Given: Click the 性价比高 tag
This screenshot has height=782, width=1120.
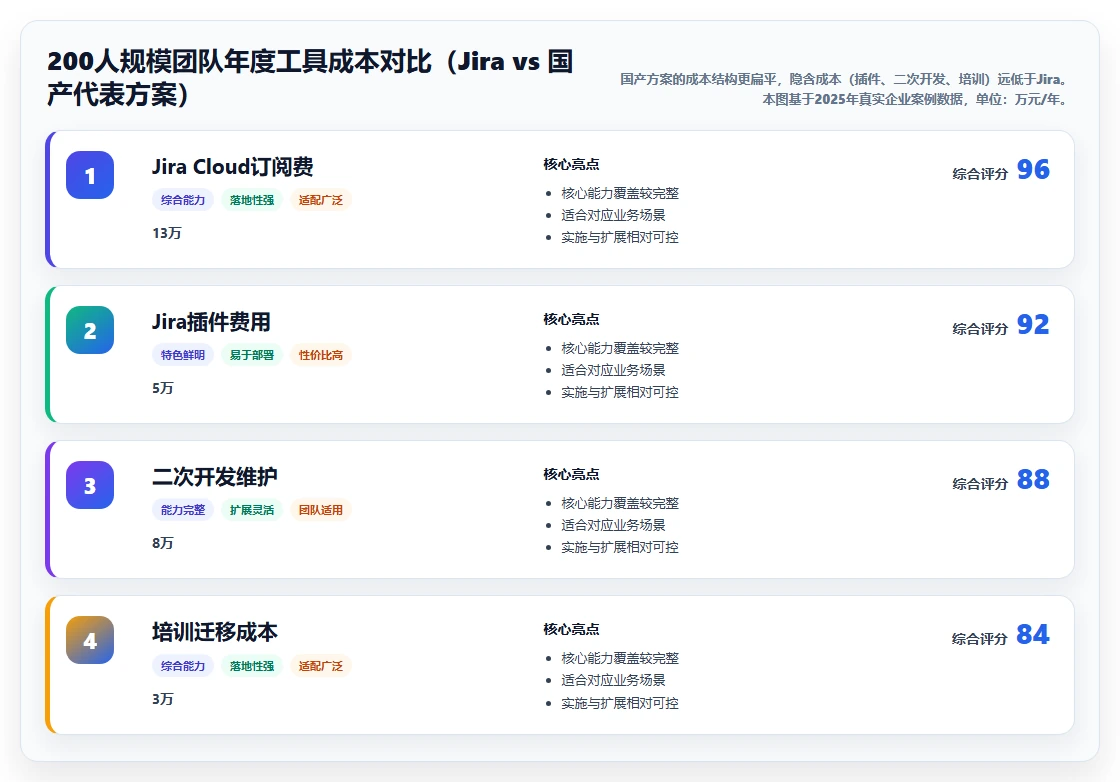Looking at the screenshot, I should [x=321, y=355].
